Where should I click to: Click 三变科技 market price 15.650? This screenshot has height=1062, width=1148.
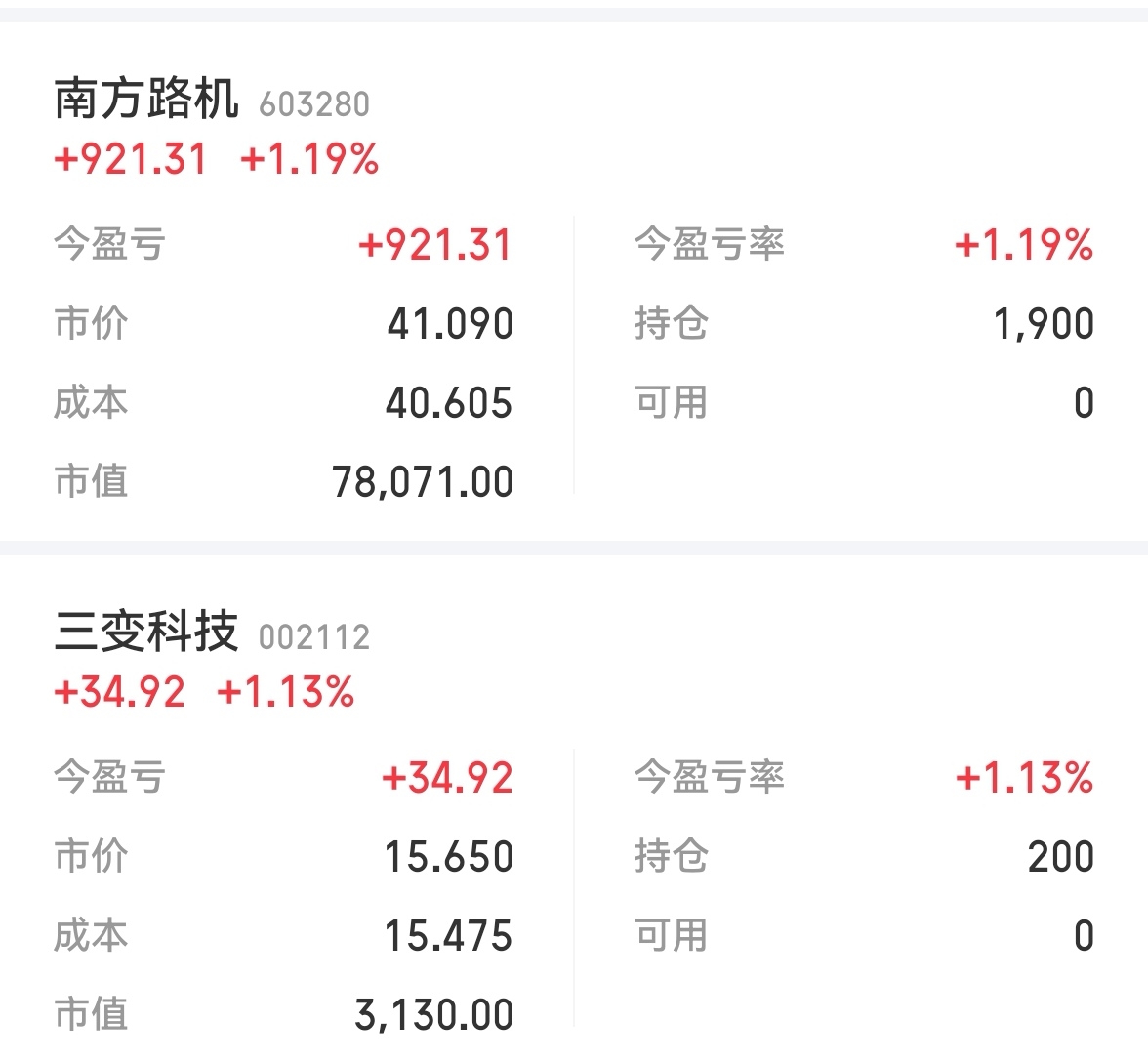(449, 857)
